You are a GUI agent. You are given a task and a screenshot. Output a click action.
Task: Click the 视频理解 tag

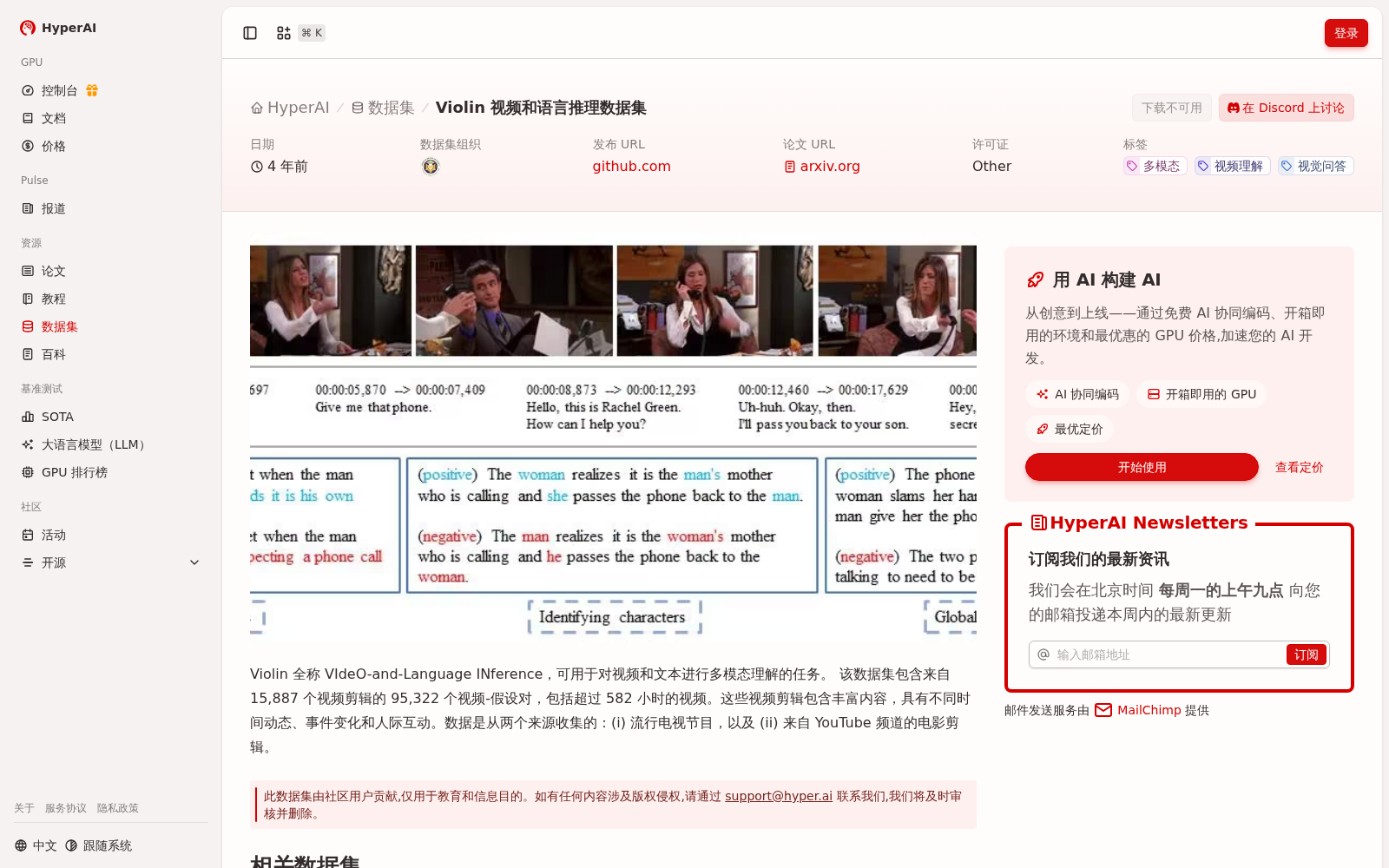click(x=1233, y=166)
